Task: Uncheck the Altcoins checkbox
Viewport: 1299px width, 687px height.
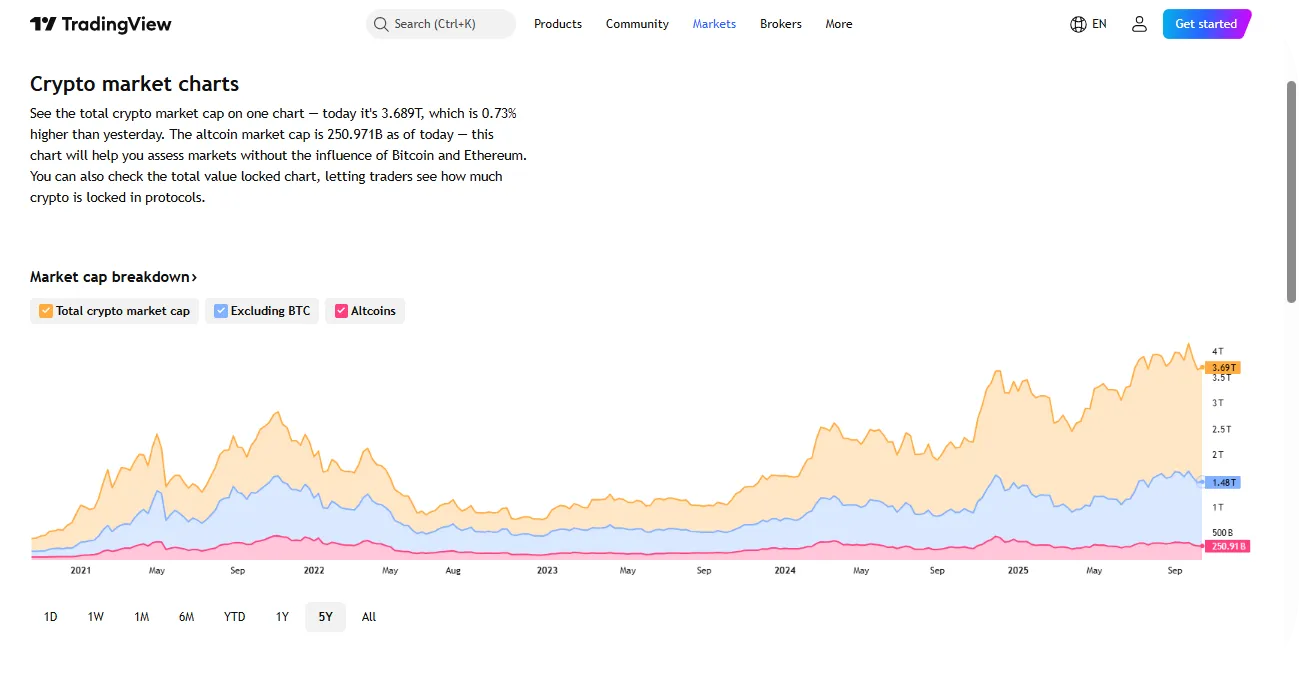Action: click(x=340, y=311)
